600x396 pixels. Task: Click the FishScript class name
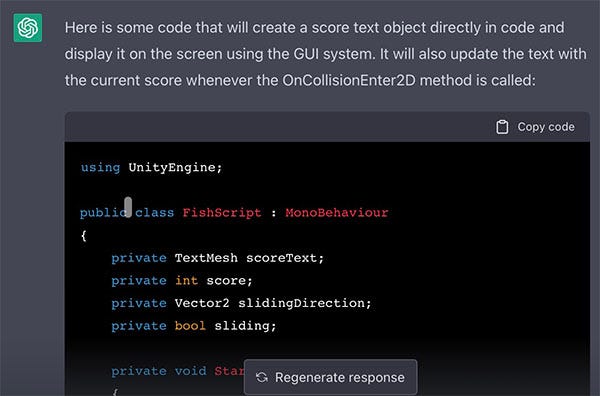click(x=222, y=213)
